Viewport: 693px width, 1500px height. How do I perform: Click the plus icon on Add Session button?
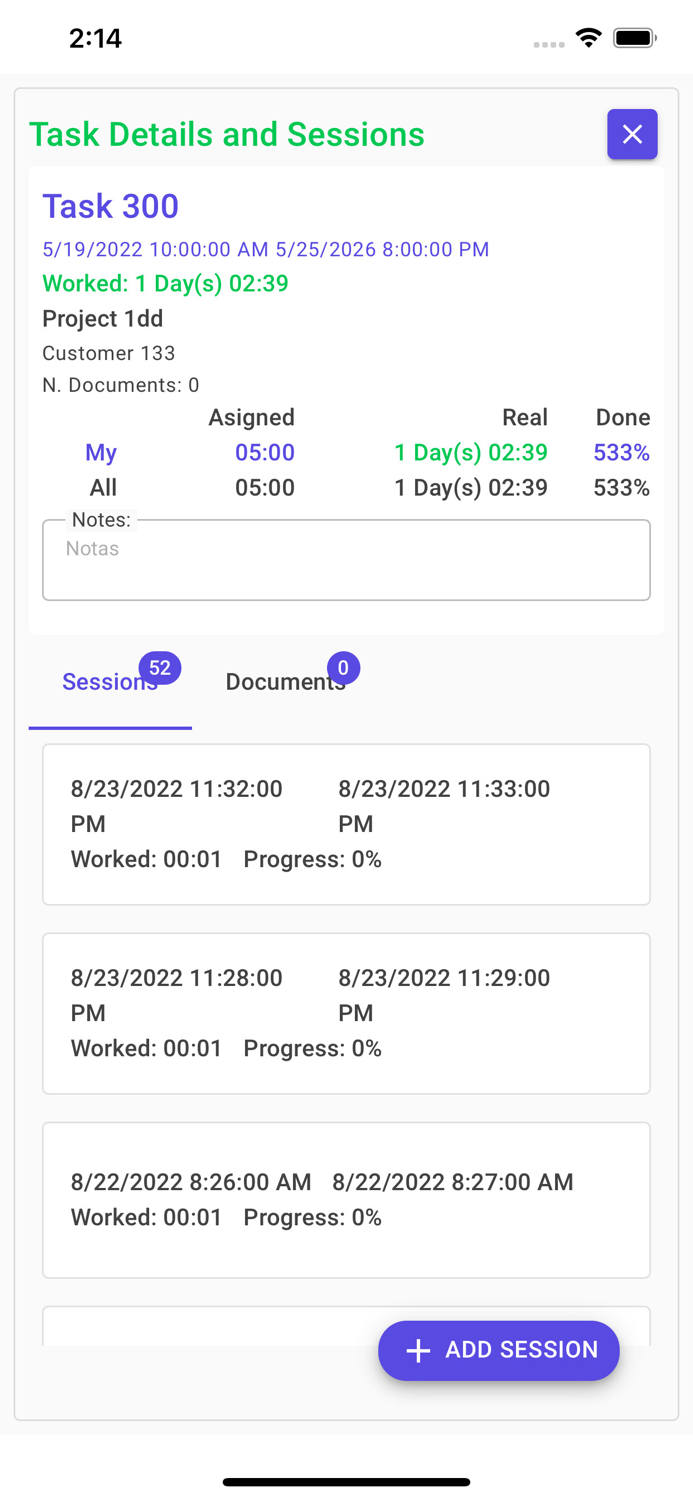(417, 1350)
